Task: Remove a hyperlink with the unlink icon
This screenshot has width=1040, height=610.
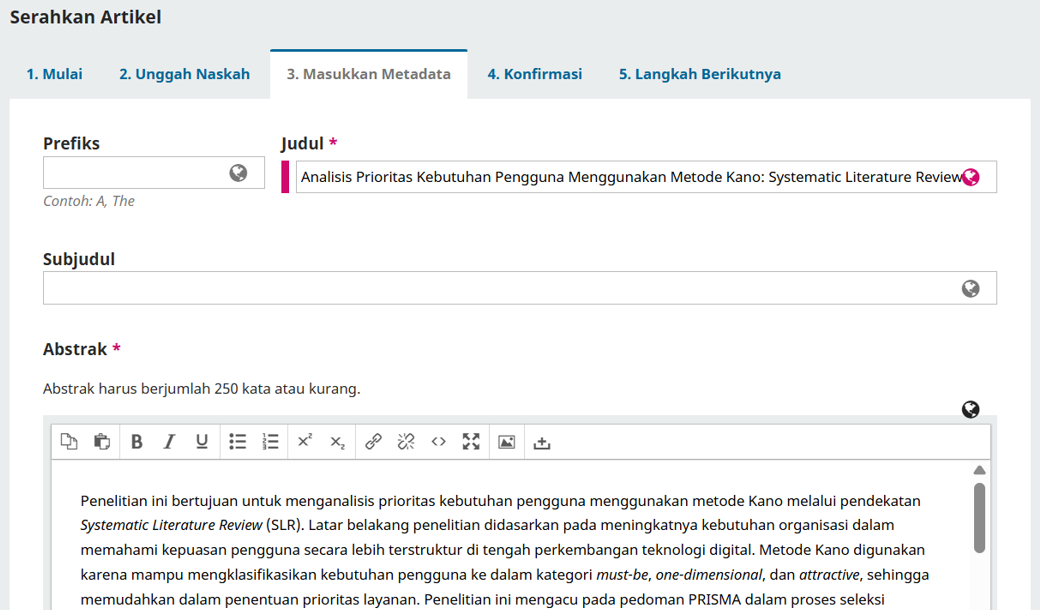Action: pyautogui.click(x=405, y=441)
